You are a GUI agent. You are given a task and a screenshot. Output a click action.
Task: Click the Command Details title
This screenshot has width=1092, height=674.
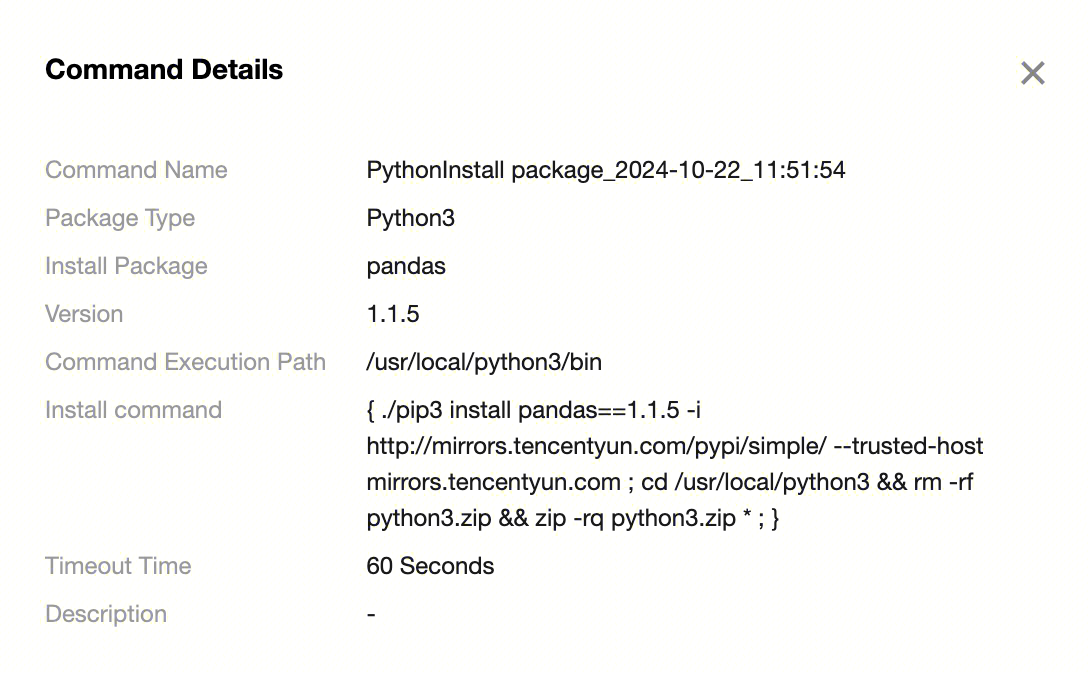[x=164, y=70]
